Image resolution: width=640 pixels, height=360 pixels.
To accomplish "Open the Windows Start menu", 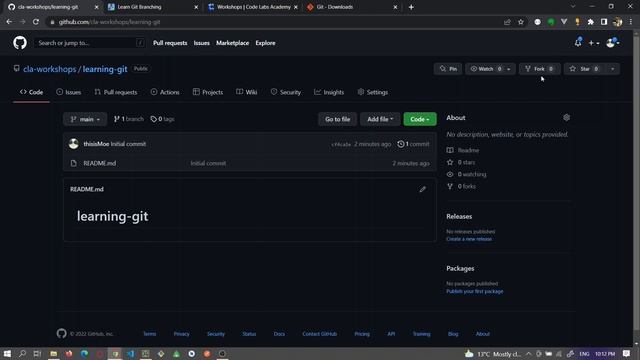I will (7, 353).
